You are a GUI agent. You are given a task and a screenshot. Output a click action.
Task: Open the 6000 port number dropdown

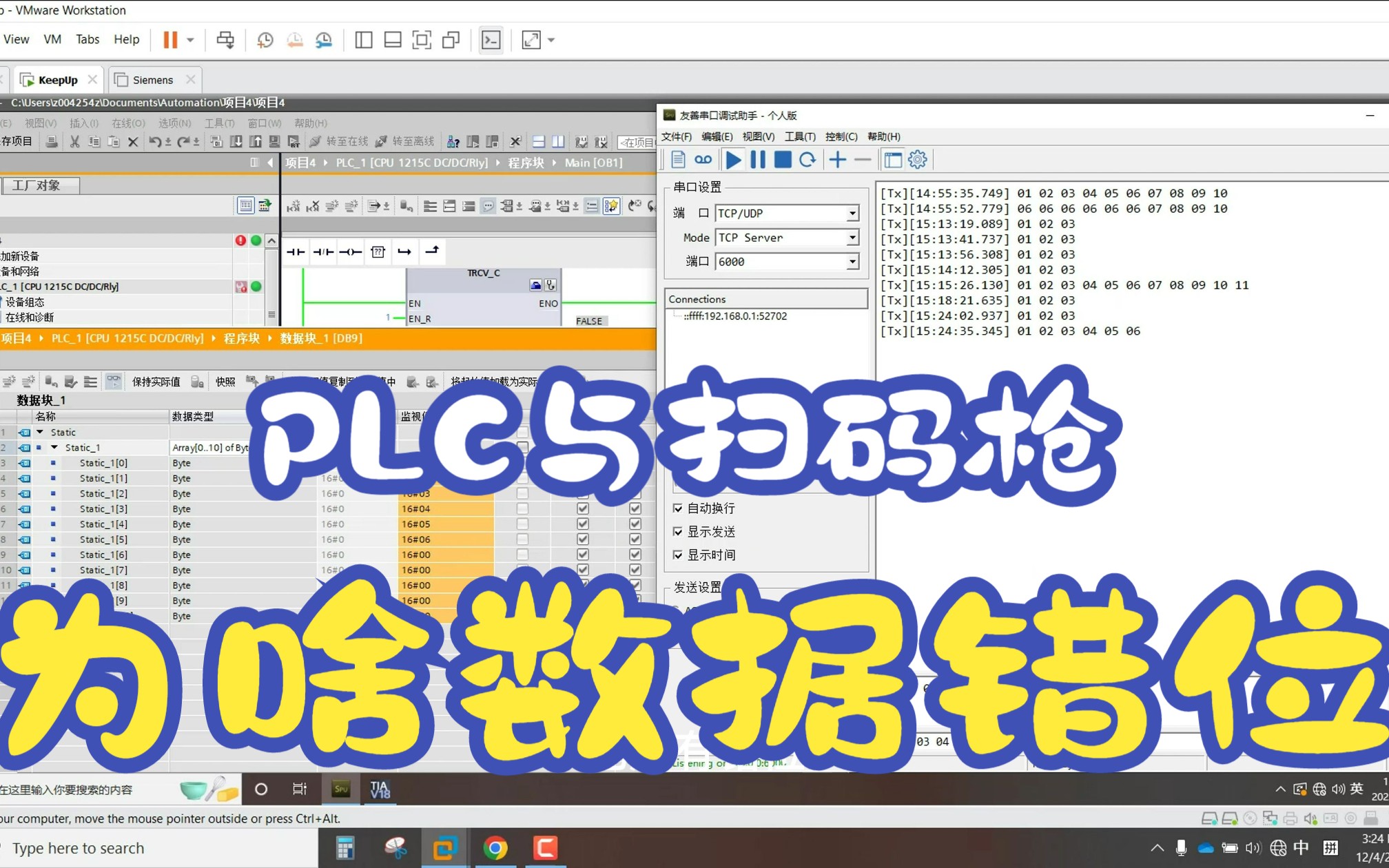(852, 262)
